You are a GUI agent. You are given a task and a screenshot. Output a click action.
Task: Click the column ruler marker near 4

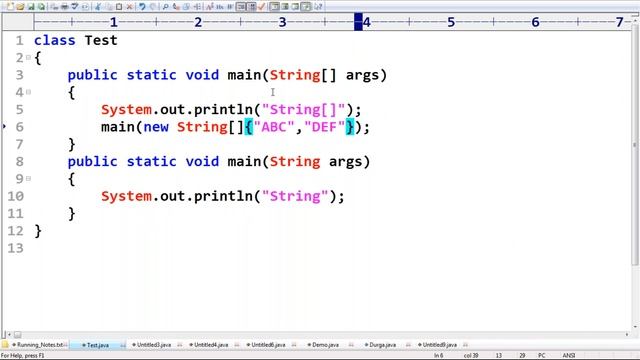[x=358, y=22]
